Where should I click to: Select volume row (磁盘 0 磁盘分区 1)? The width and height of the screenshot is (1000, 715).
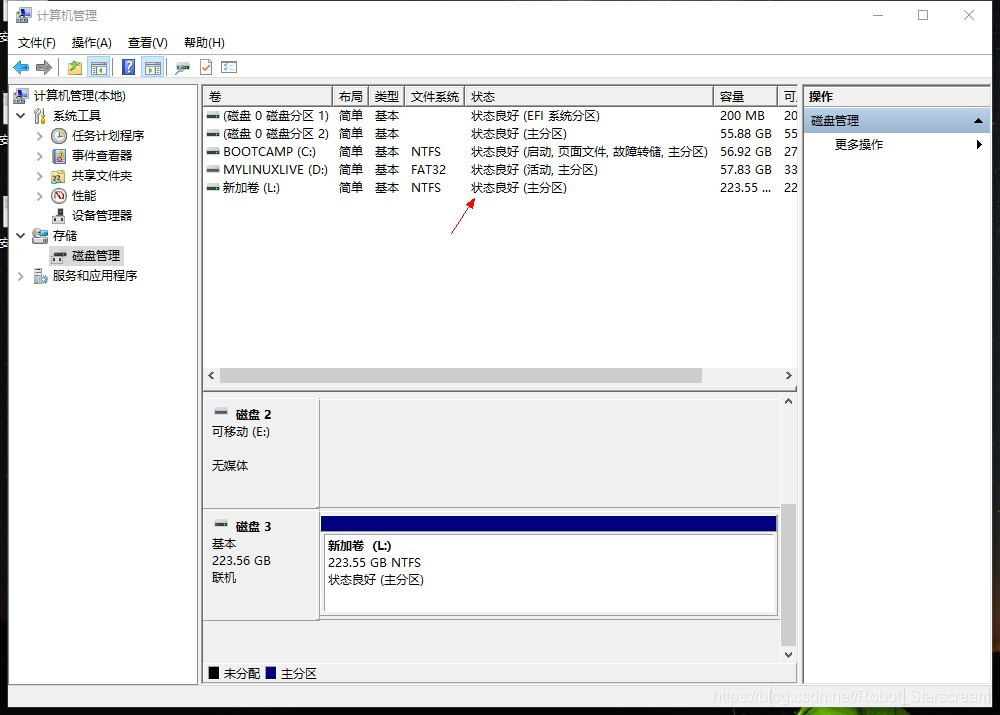(x=501, y=115)
